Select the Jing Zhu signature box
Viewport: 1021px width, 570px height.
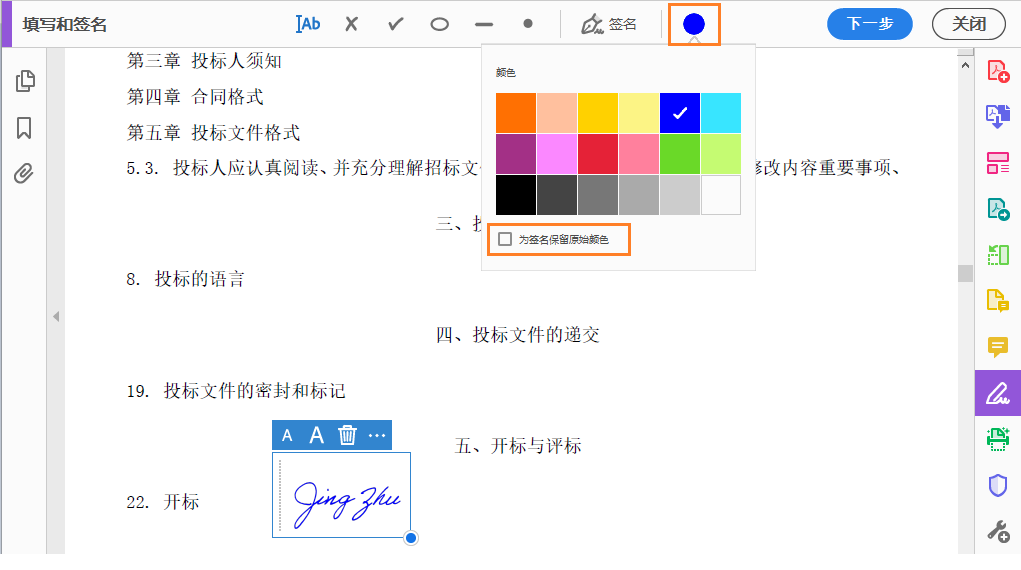click(x=341, y=495)
